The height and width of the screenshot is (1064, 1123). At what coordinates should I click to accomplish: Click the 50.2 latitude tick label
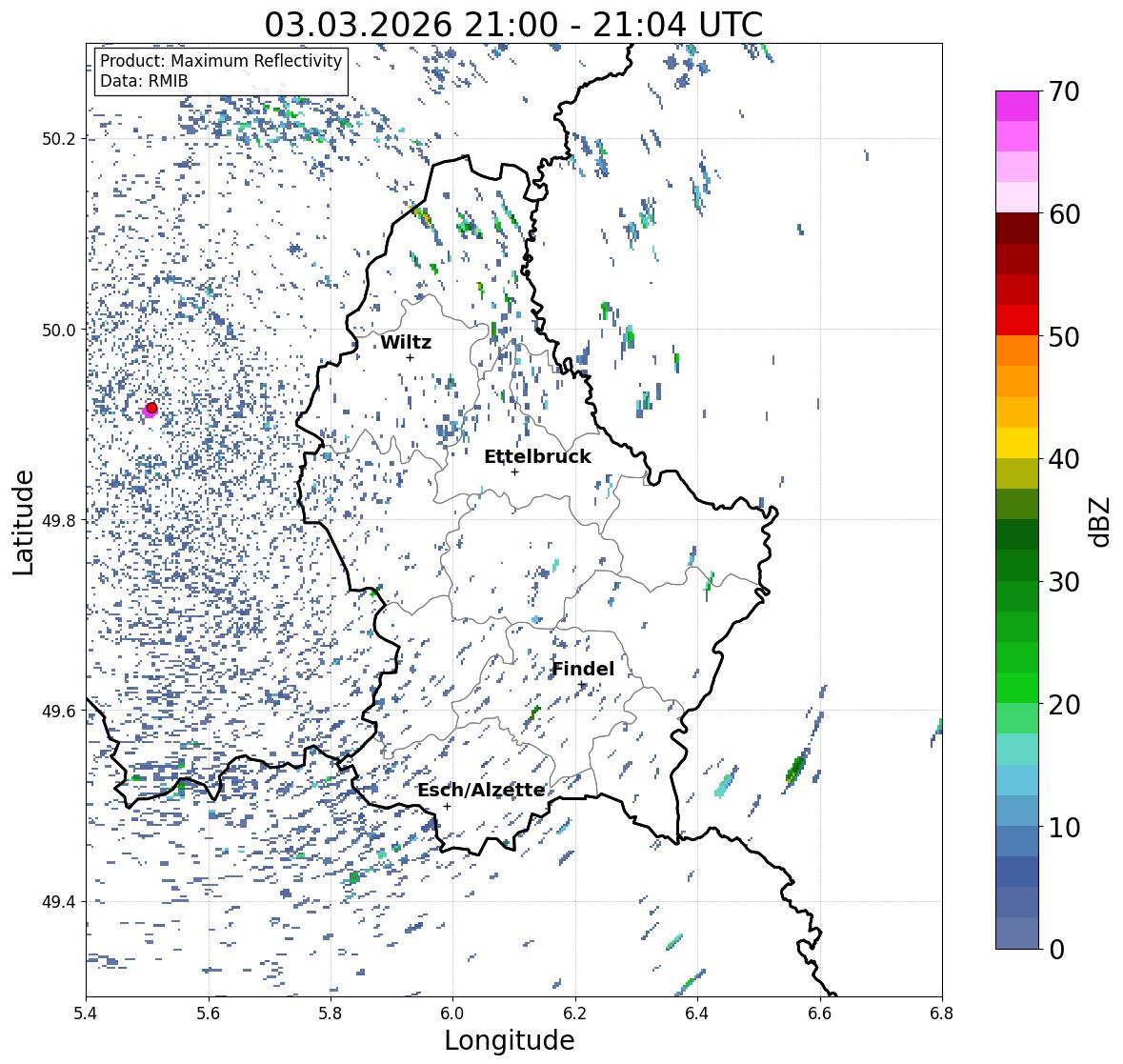(59, 139)
